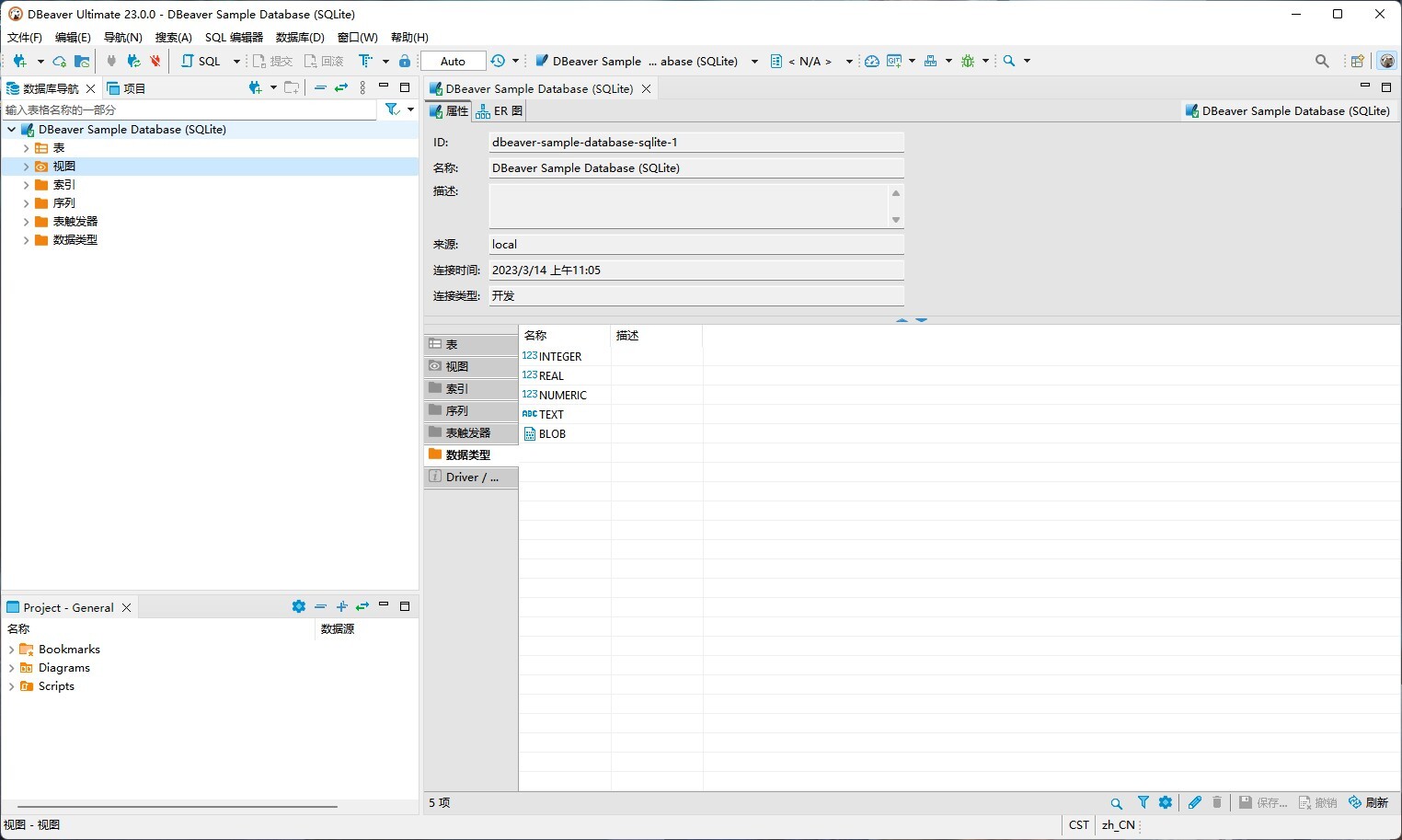The width and height of the screenshot is (1402, 840).
Task: Close the 数据库导航 tab
Action: [x=90, y=88]
